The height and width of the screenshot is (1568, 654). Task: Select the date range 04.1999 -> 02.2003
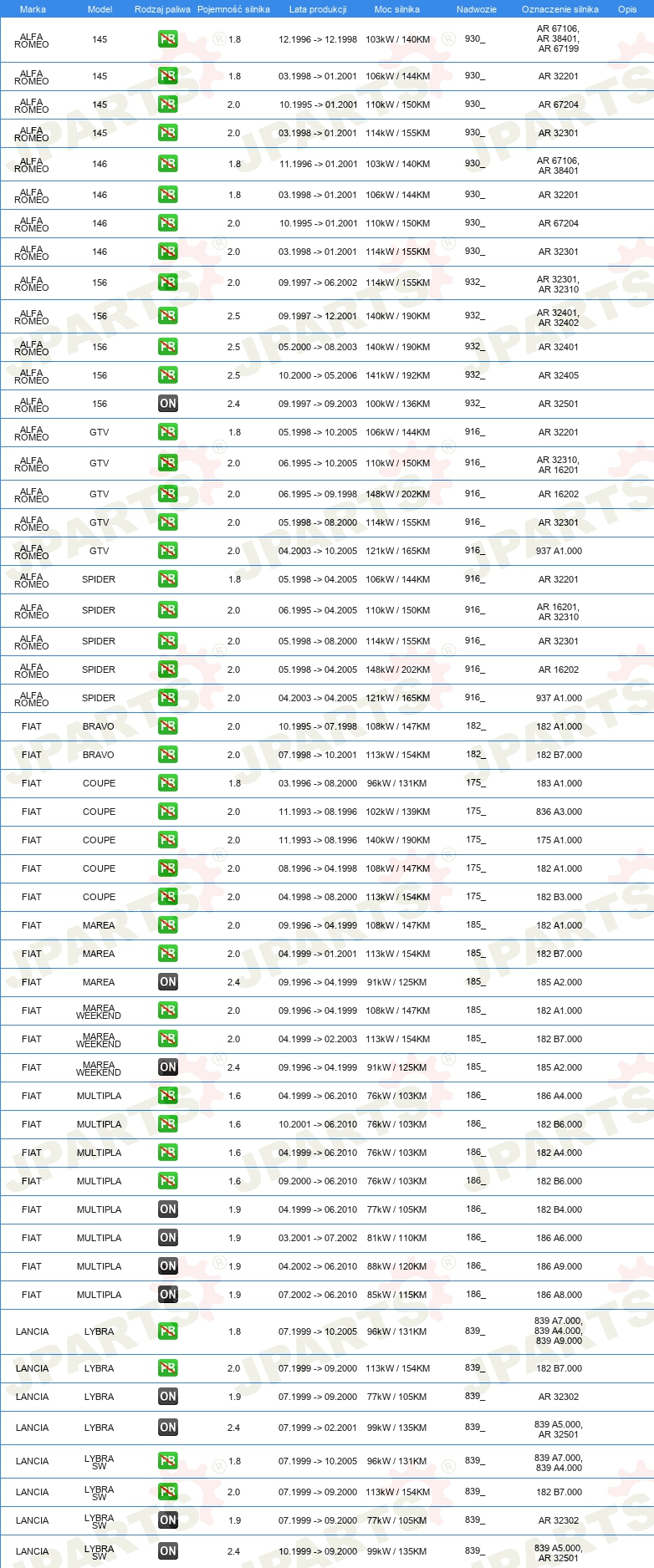point(318,1039)
